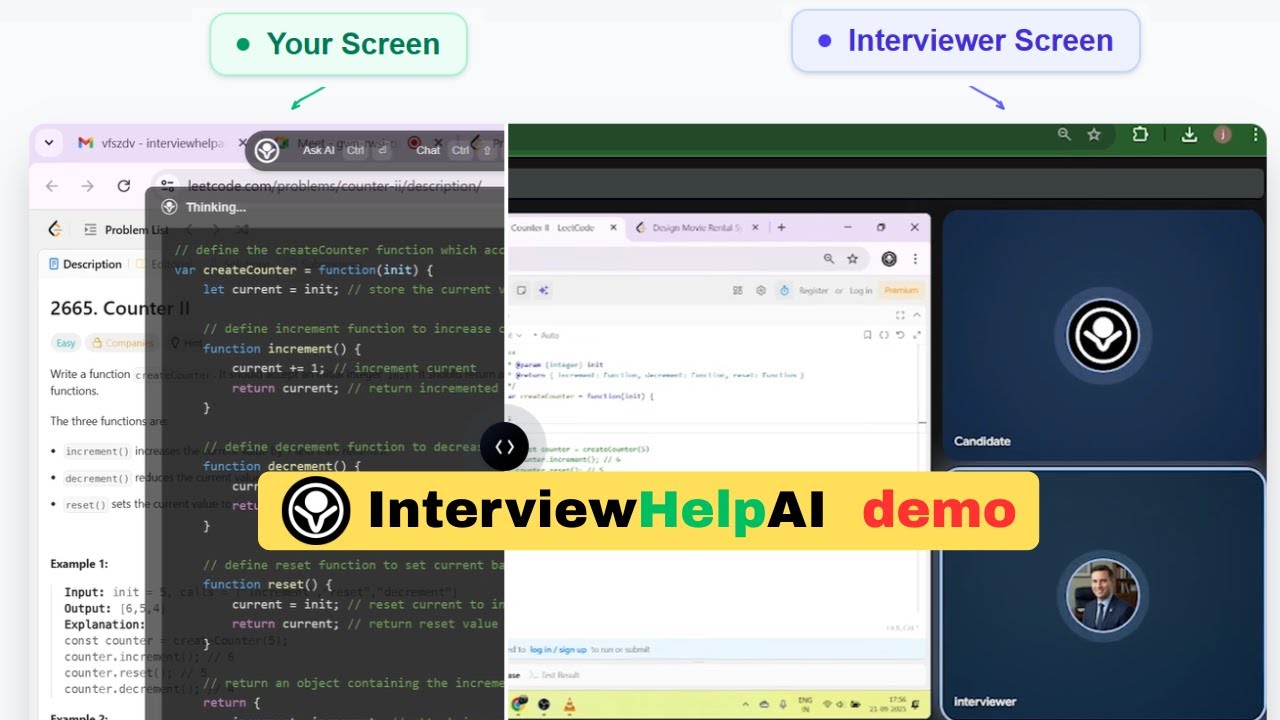Click the bookmark icon in editor toolbar

tap(867, 335)
